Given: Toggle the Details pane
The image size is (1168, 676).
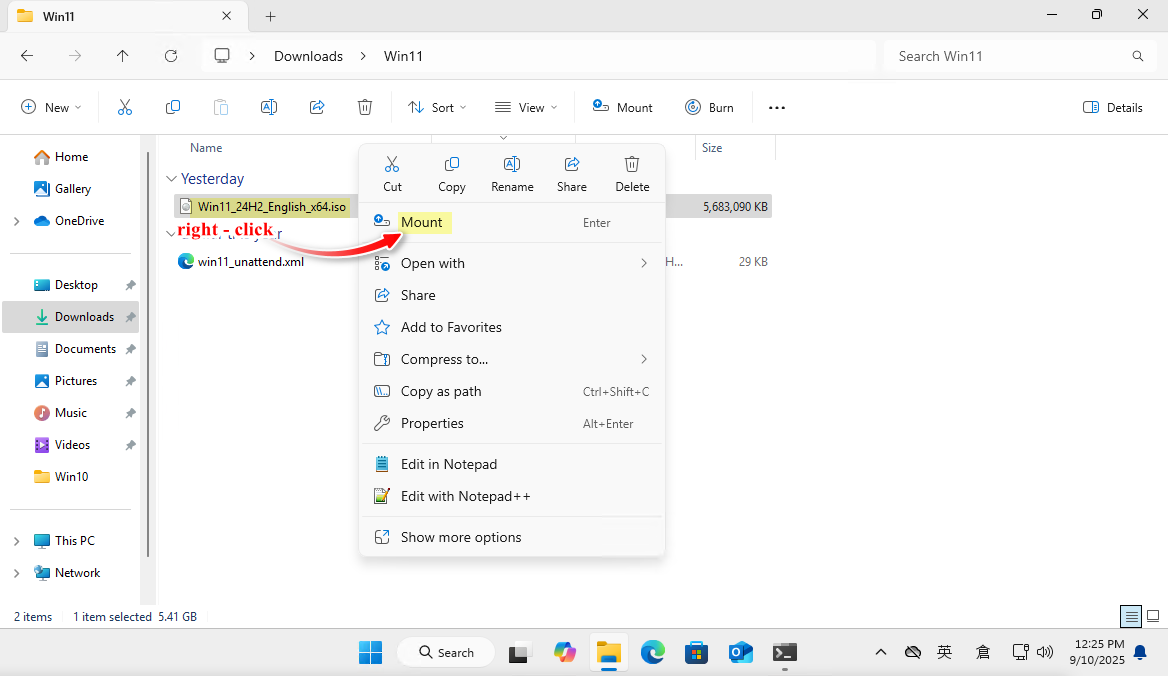Looking at the screenshot, I should (1113, 108).
